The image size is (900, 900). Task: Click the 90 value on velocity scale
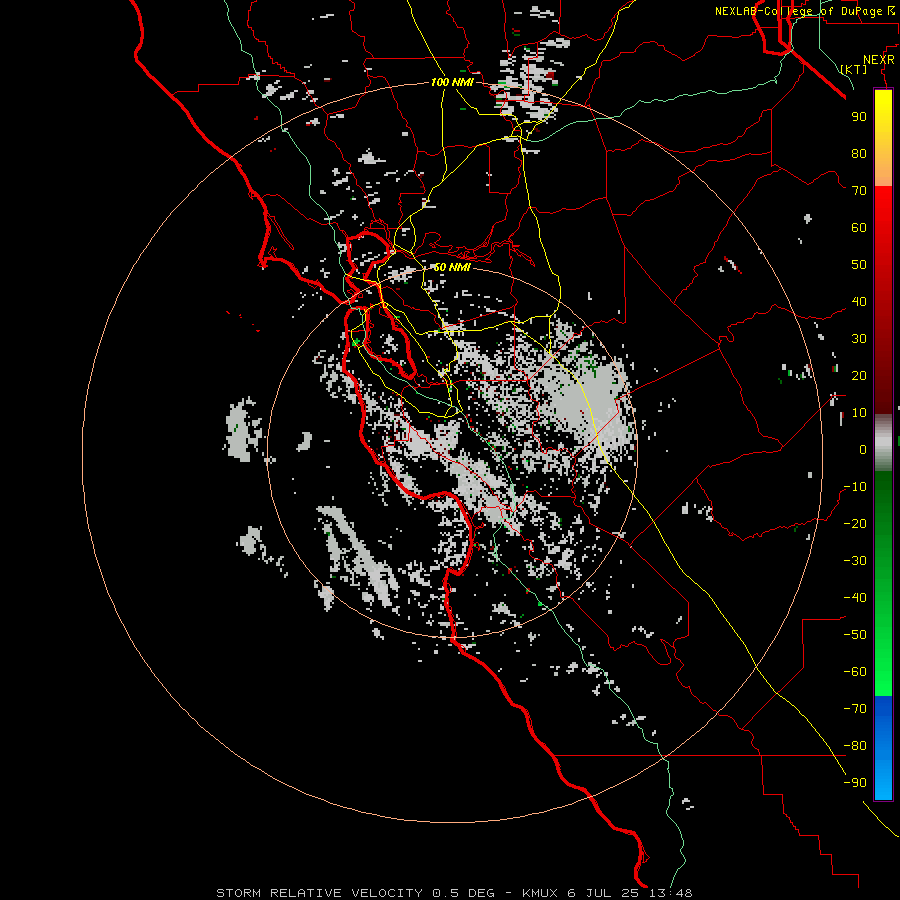click(859, 117)
